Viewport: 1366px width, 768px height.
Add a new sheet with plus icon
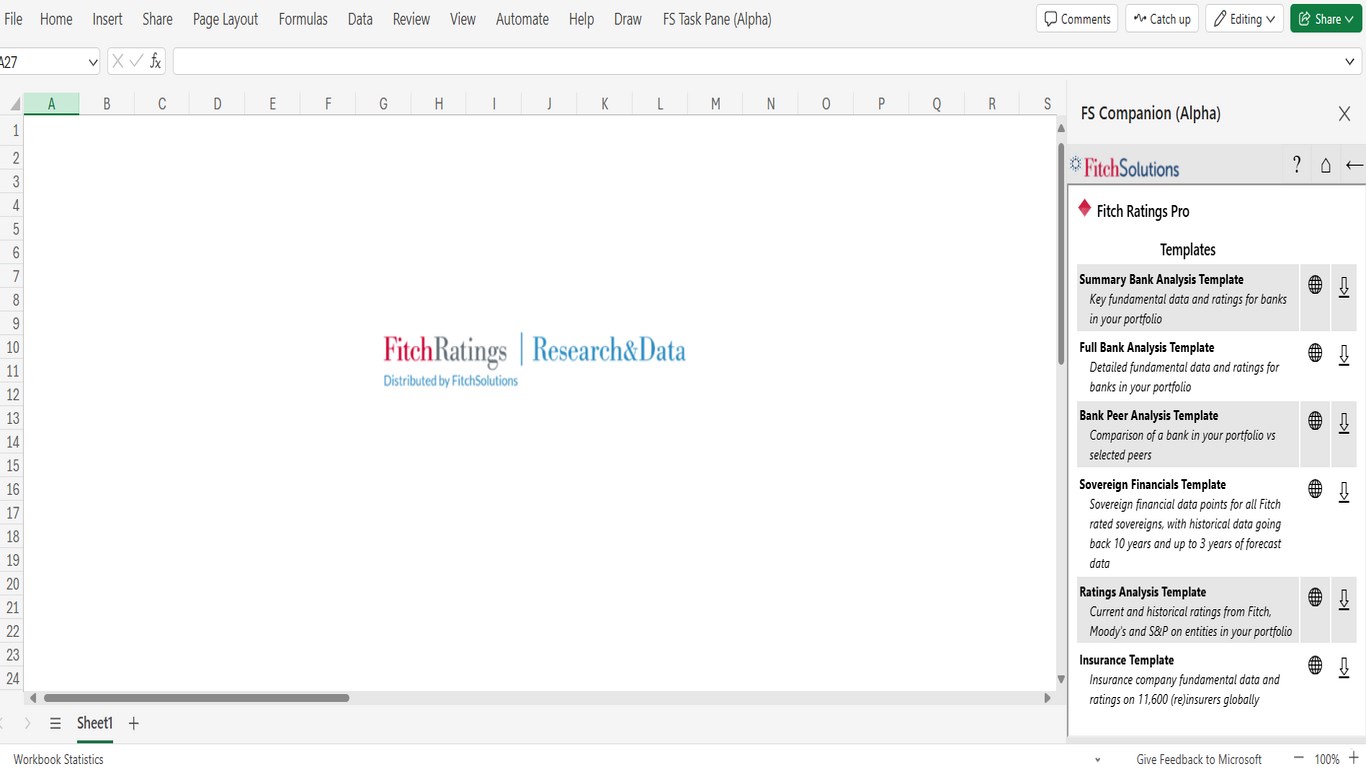134,723
